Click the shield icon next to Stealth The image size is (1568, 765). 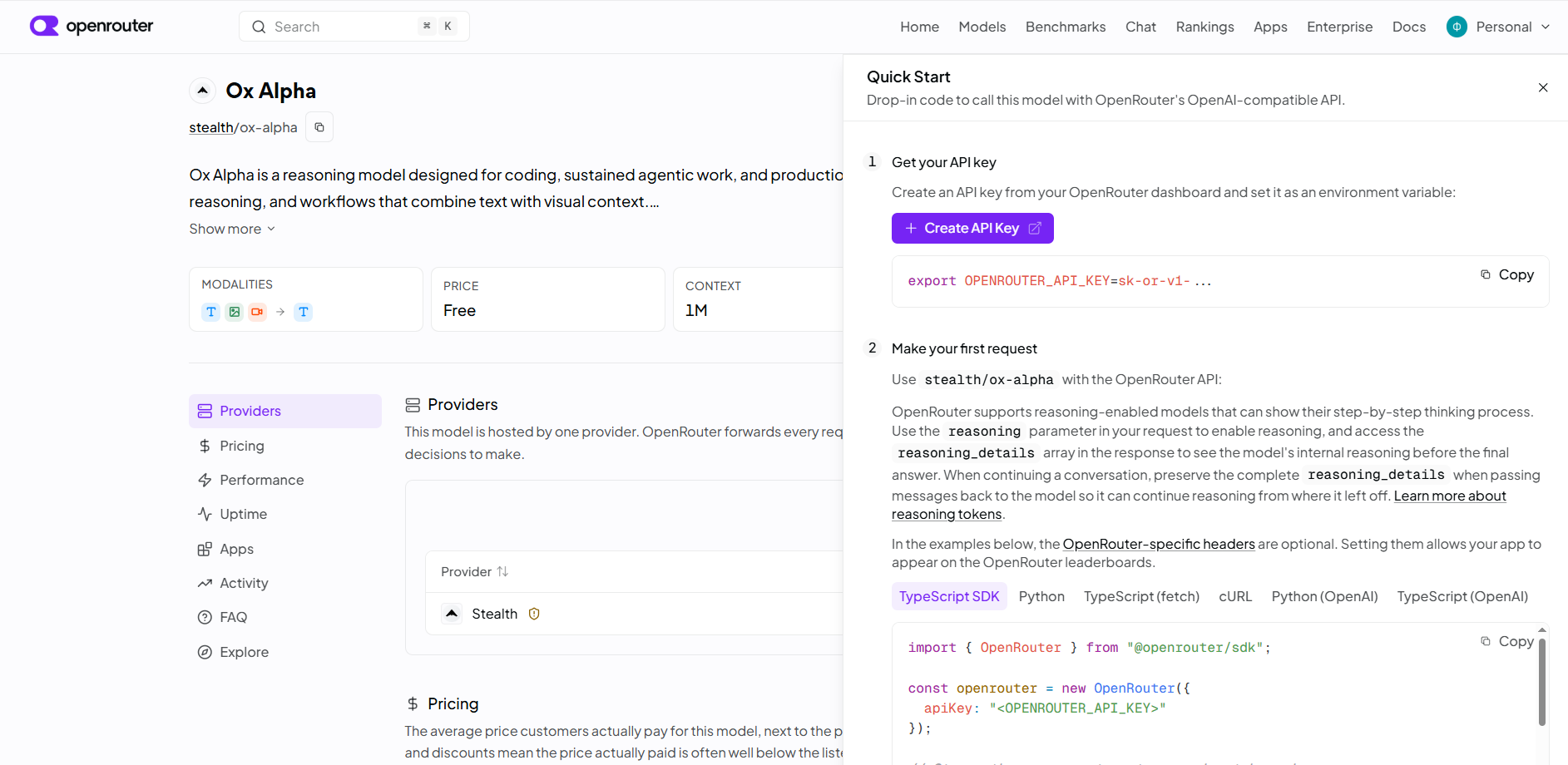[x=534, y=614]
